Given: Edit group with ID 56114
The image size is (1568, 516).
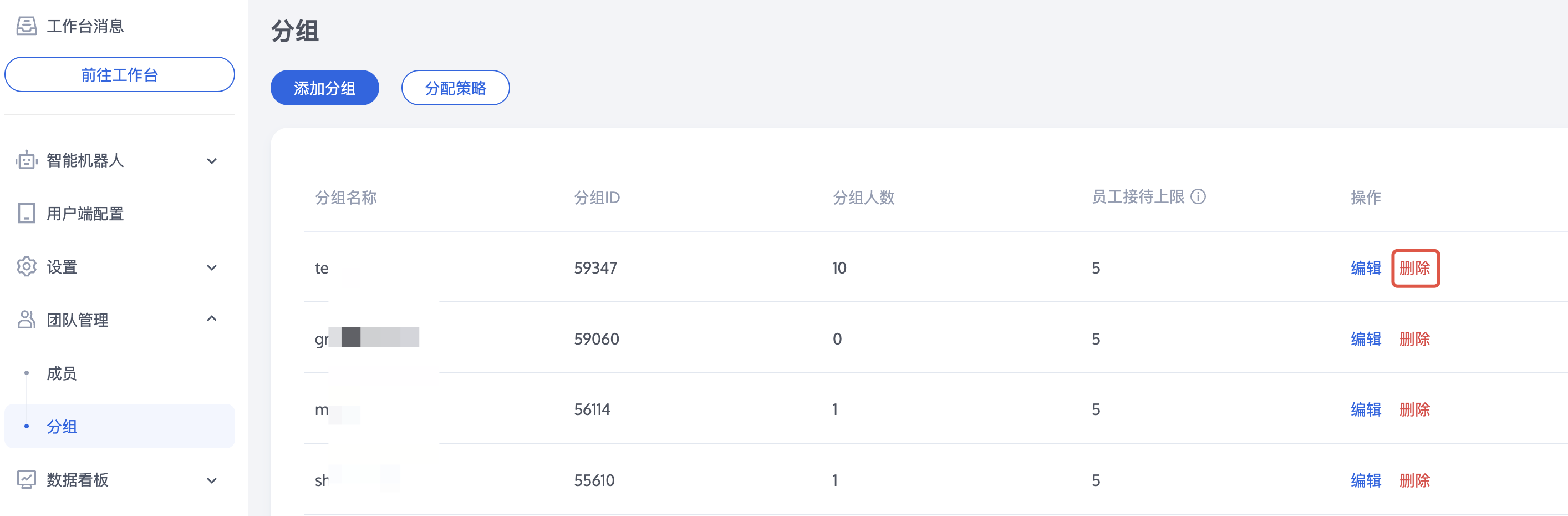Looking at the screenshot, I should 1365,409.
